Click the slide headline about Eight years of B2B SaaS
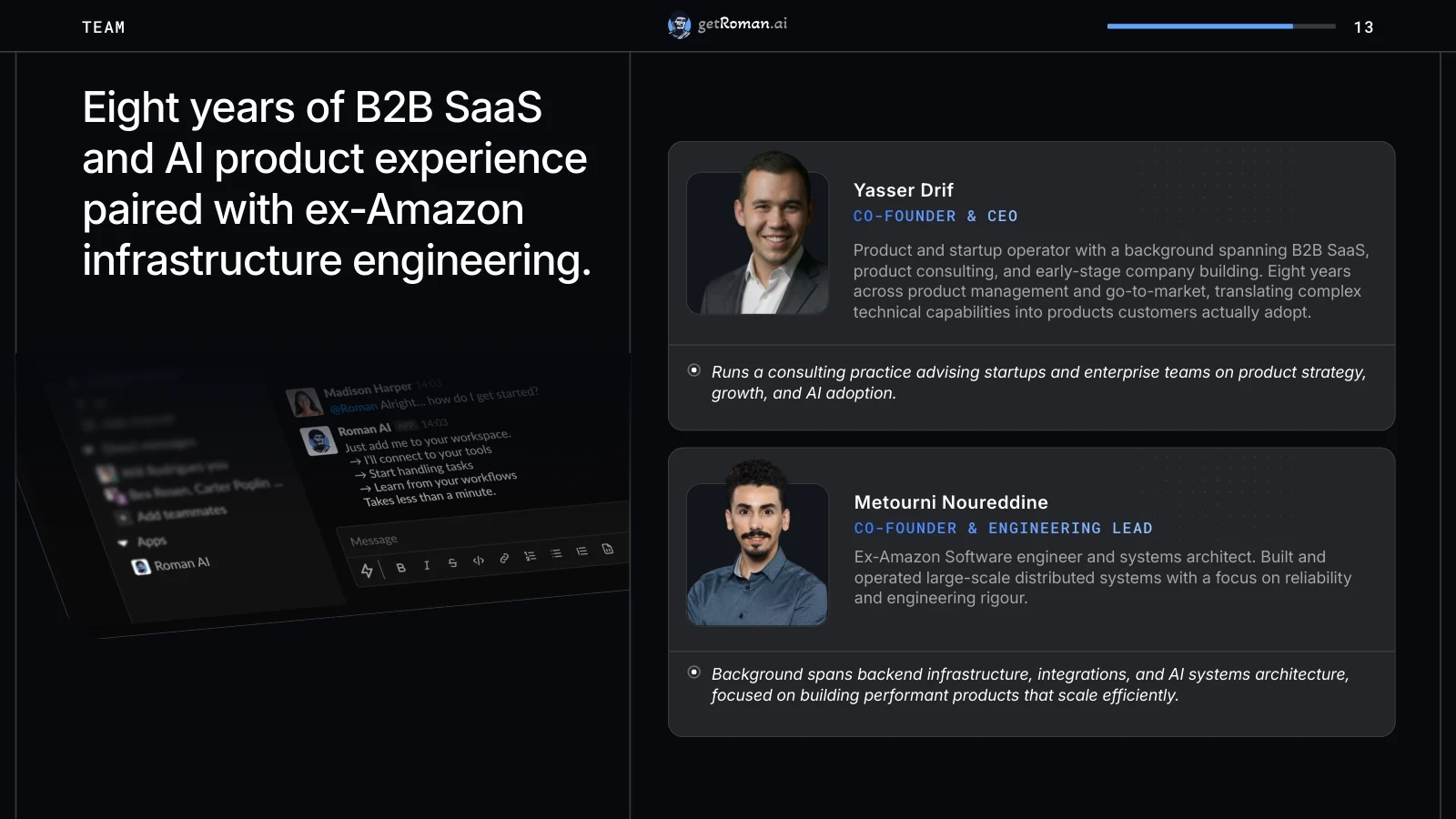 [x=337, y=184]
